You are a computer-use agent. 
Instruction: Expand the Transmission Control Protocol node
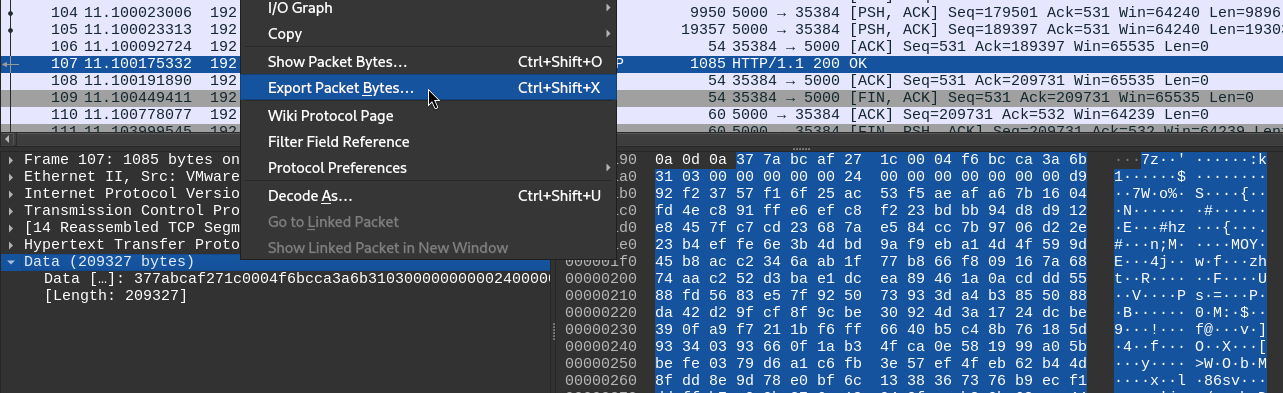[10, 211]
